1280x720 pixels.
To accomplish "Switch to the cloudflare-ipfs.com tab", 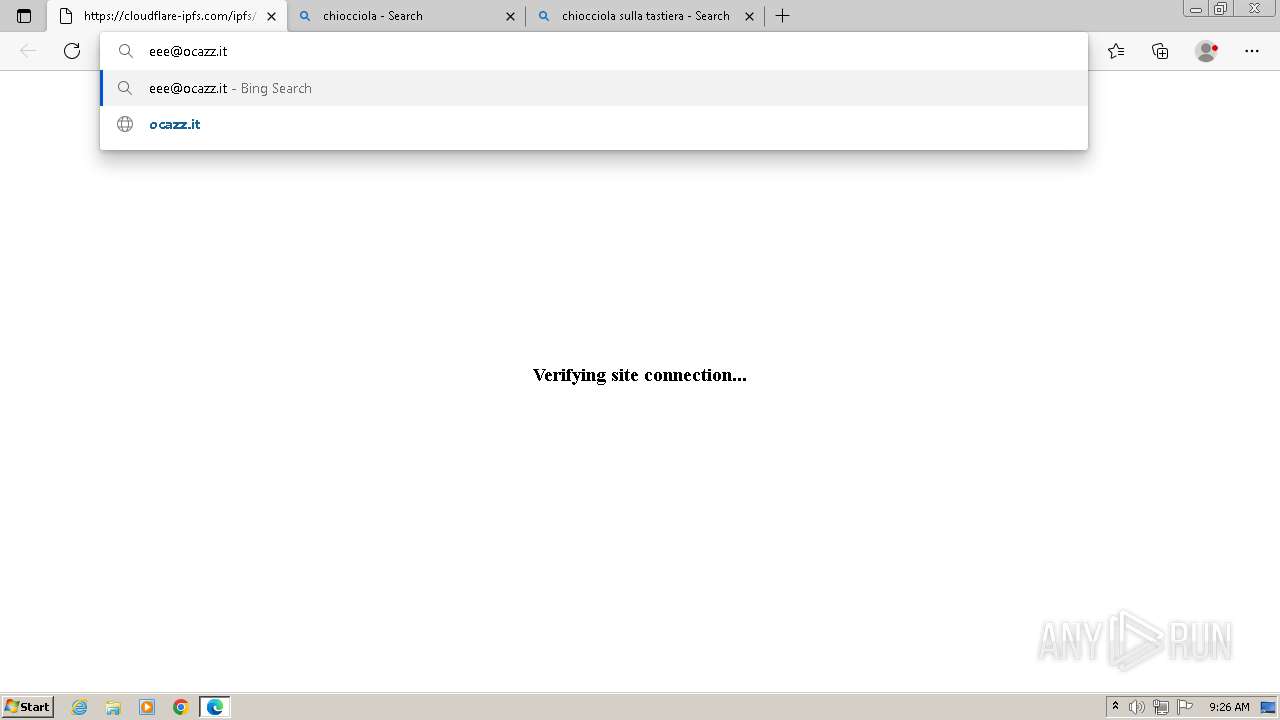I will [167, 16].
